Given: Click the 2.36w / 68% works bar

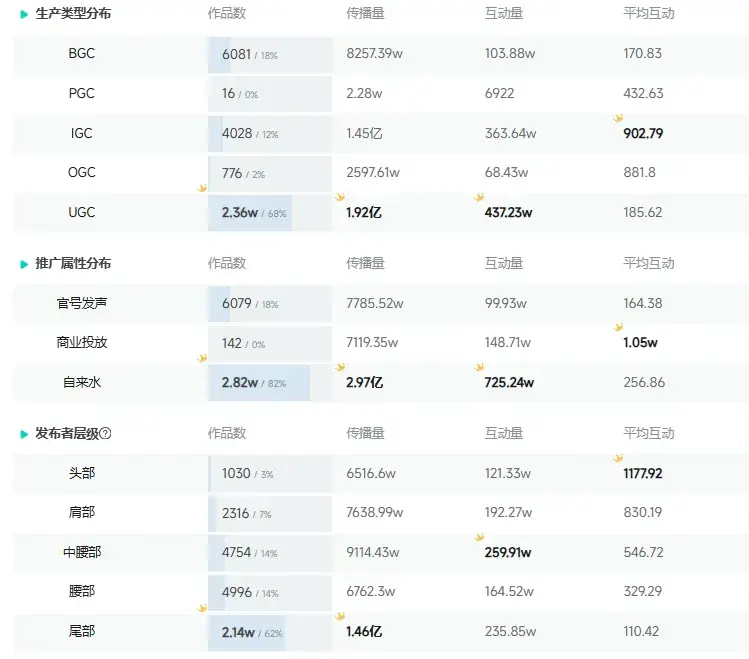Looking at the screenshot, I should click(x=270, y=213).
